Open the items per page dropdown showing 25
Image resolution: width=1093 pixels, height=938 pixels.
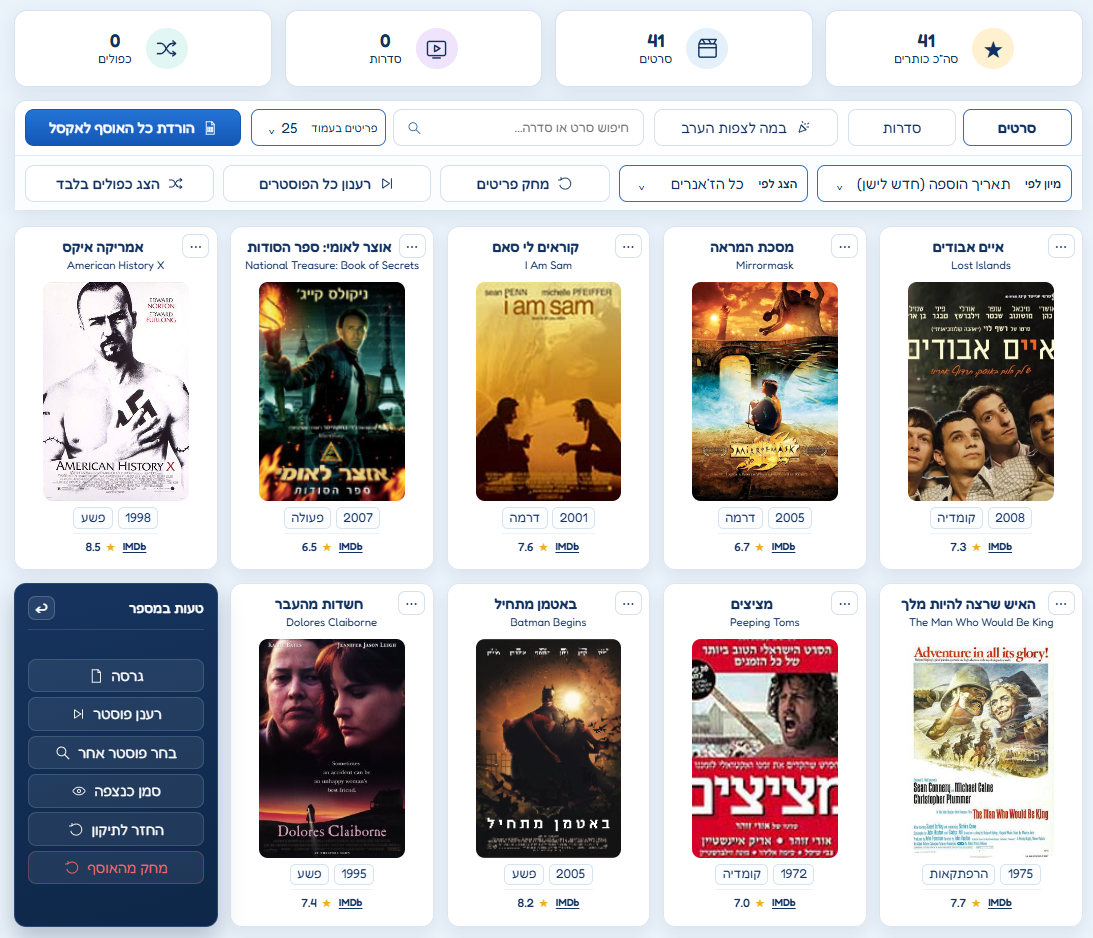point(318,128)
